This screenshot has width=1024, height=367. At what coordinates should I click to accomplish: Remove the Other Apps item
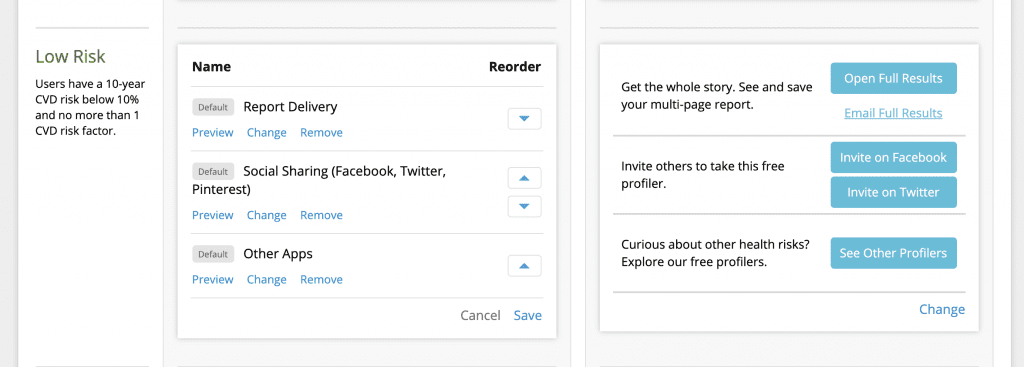[x=321, y=279]
